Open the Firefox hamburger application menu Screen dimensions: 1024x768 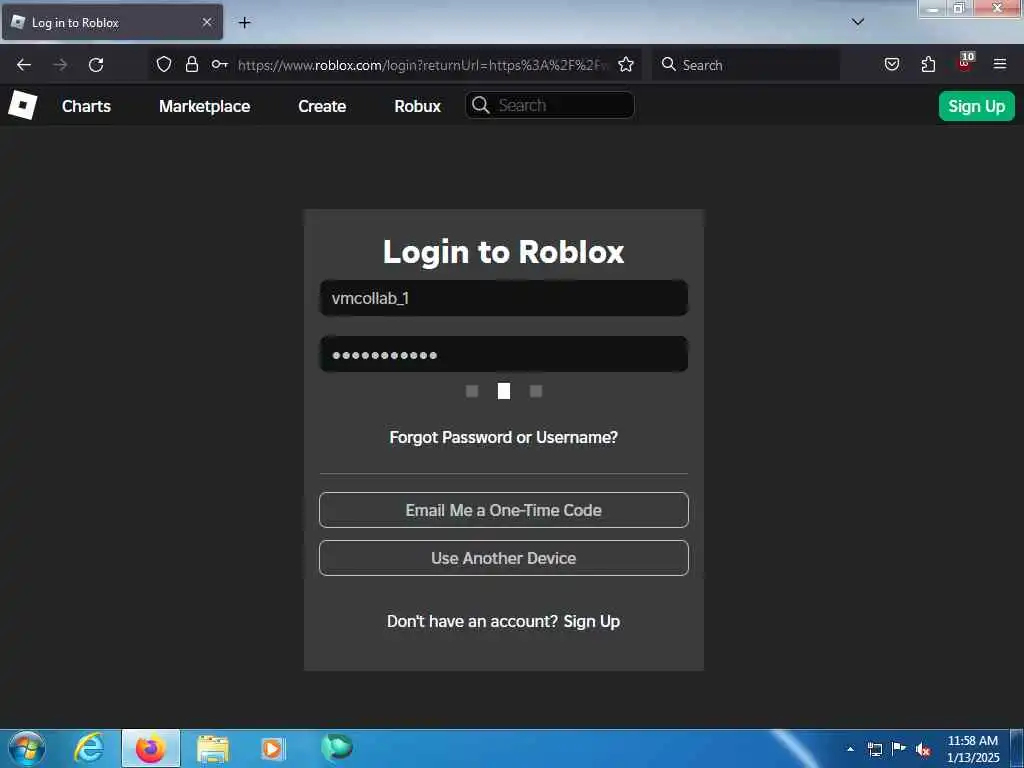1000,64
